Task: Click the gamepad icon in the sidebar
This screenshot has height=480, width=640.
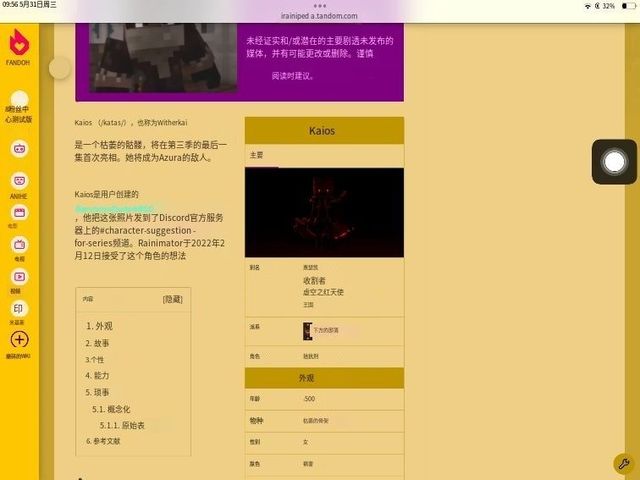Action: click(19, 149)
